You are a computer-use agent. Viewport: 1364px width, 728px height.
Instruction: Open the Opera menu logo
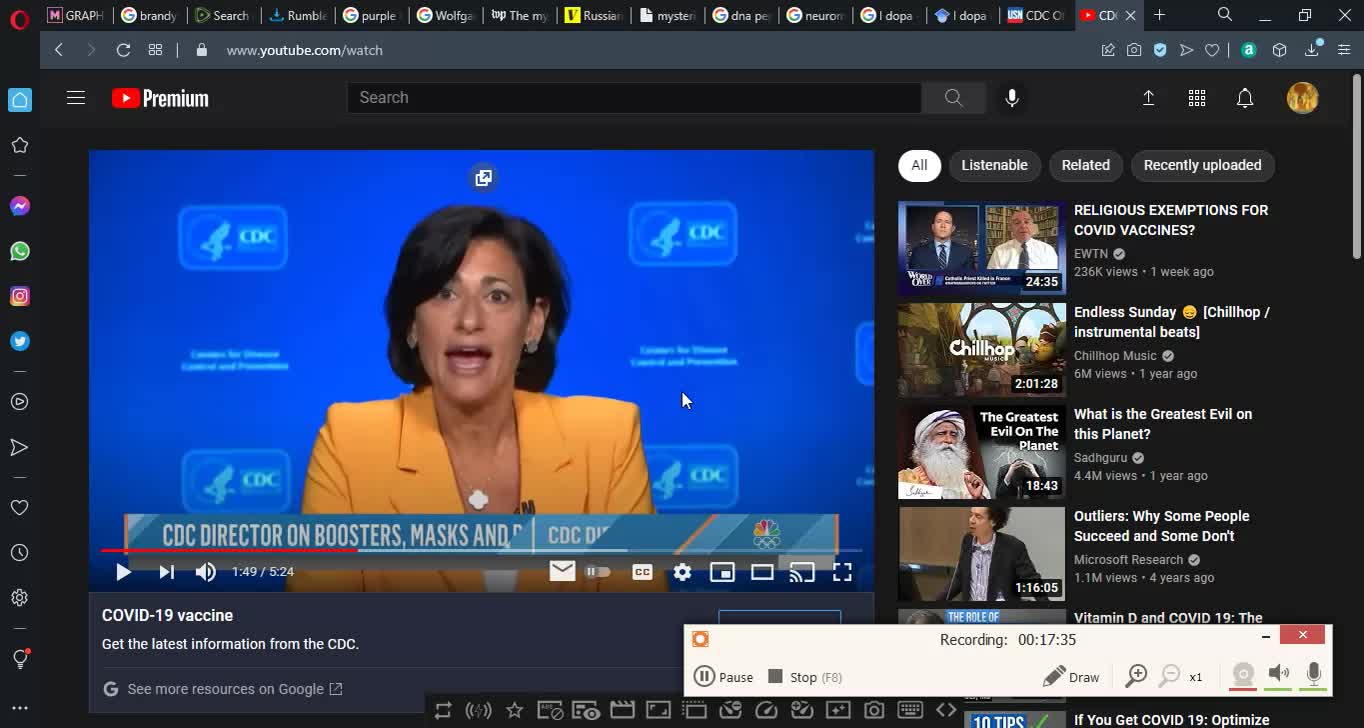[x=19, y=18]
